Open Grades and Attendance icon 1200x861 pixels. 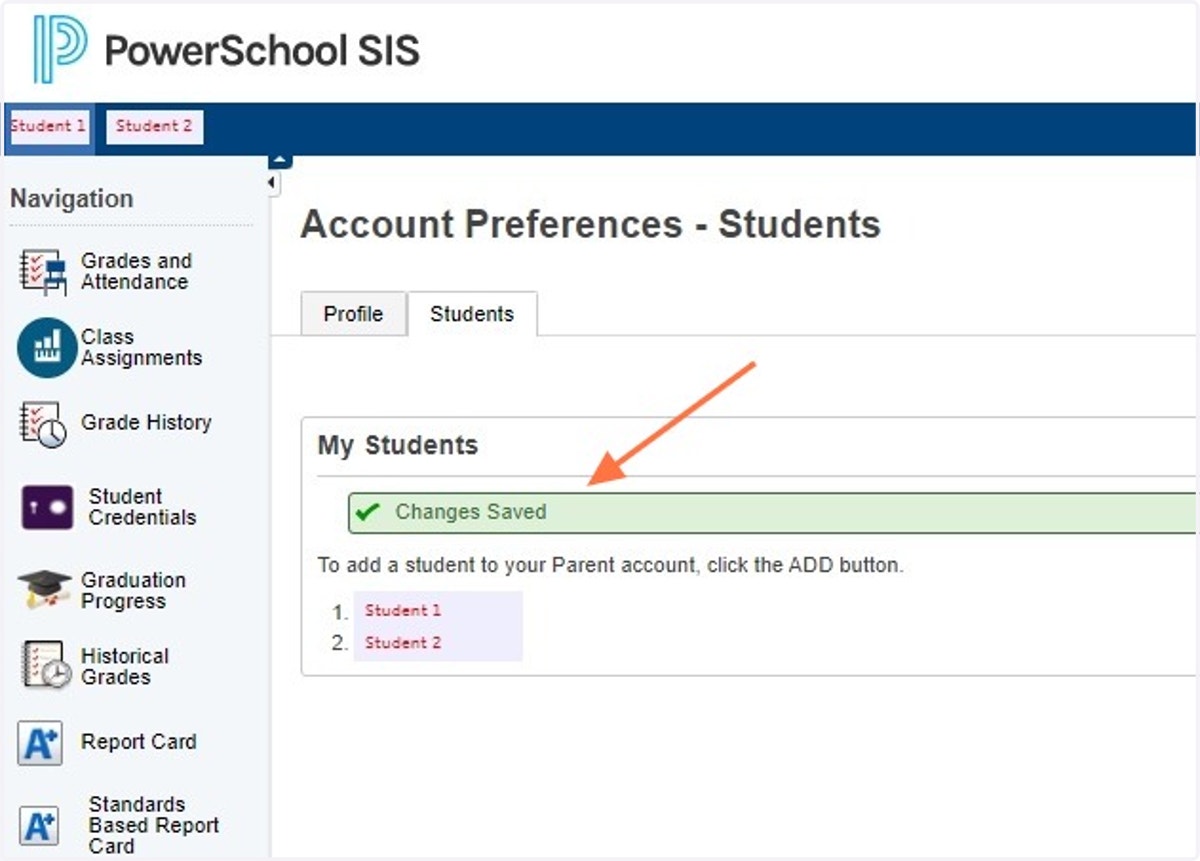click(43, 272)
